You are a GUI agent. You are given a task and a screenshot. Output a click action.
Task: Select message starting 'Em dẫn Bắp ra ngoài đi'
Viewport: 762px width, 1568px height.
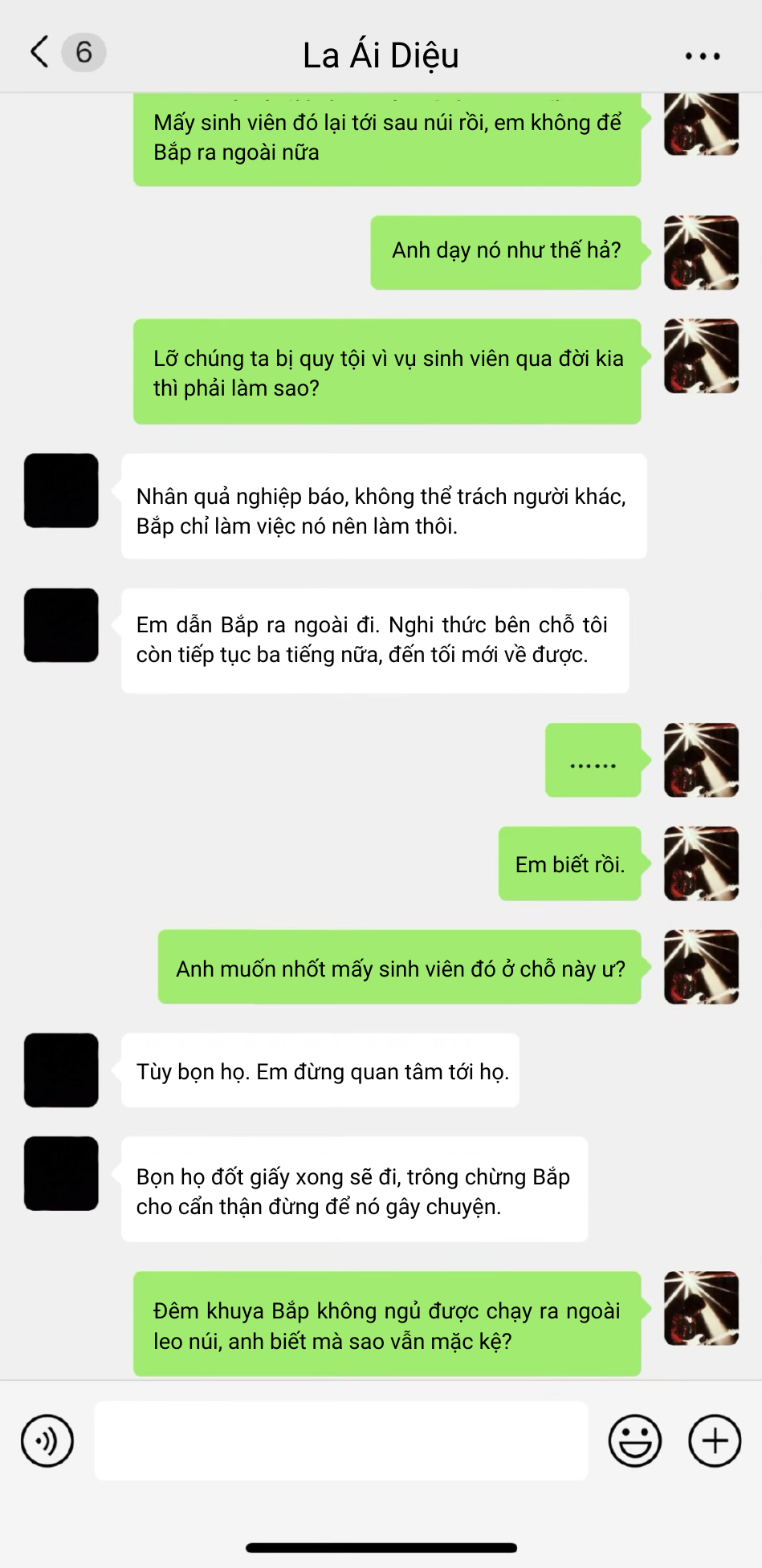[375, 640]
